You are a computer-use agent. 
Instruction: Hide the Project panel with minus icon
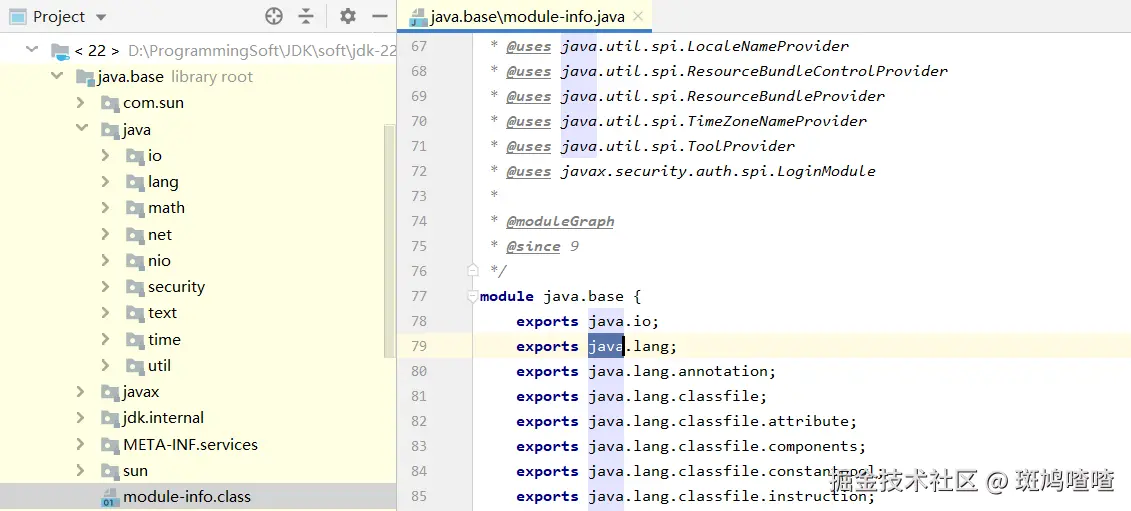point(379,16)
